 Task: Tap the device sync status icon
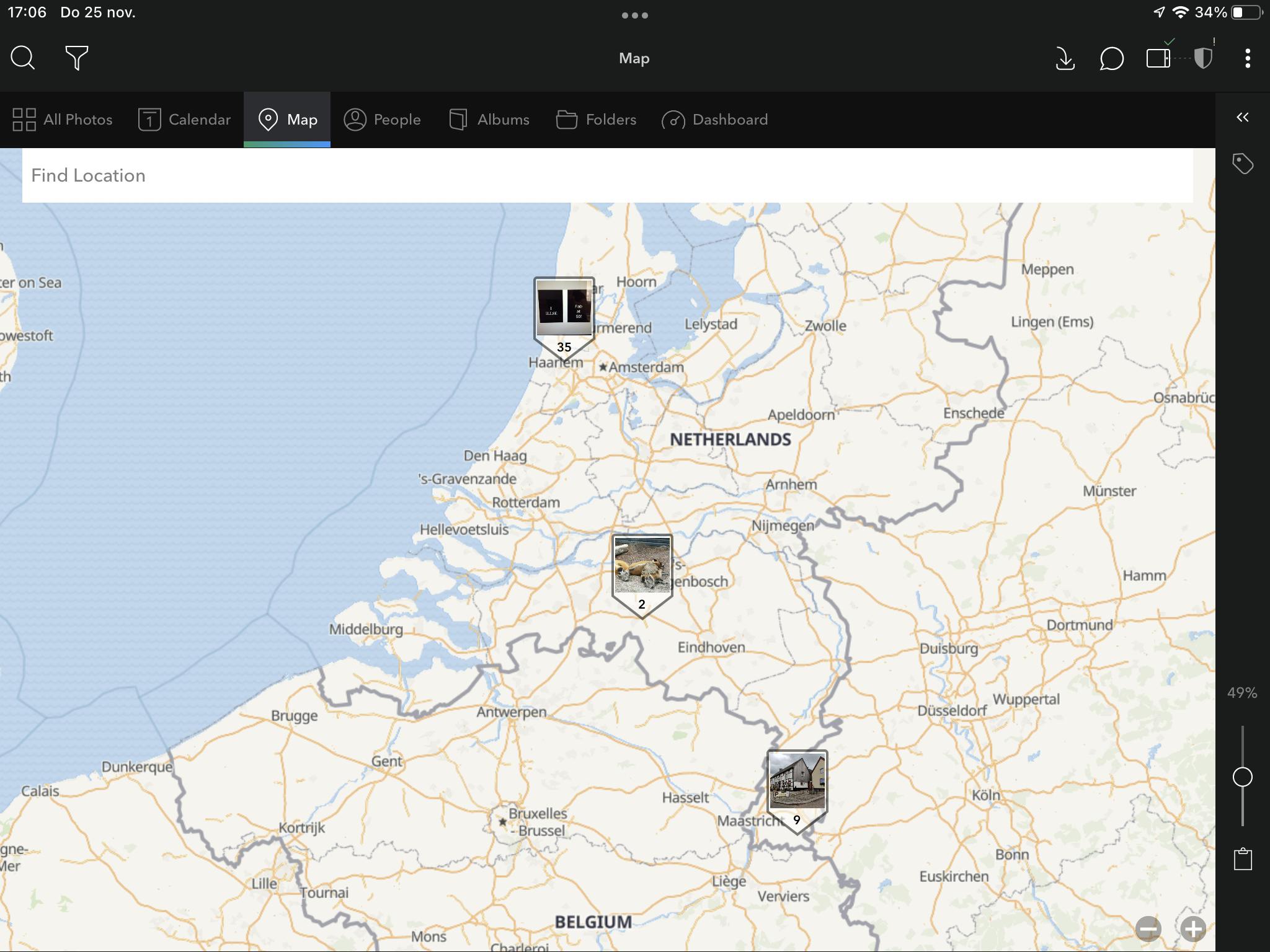1158,58
